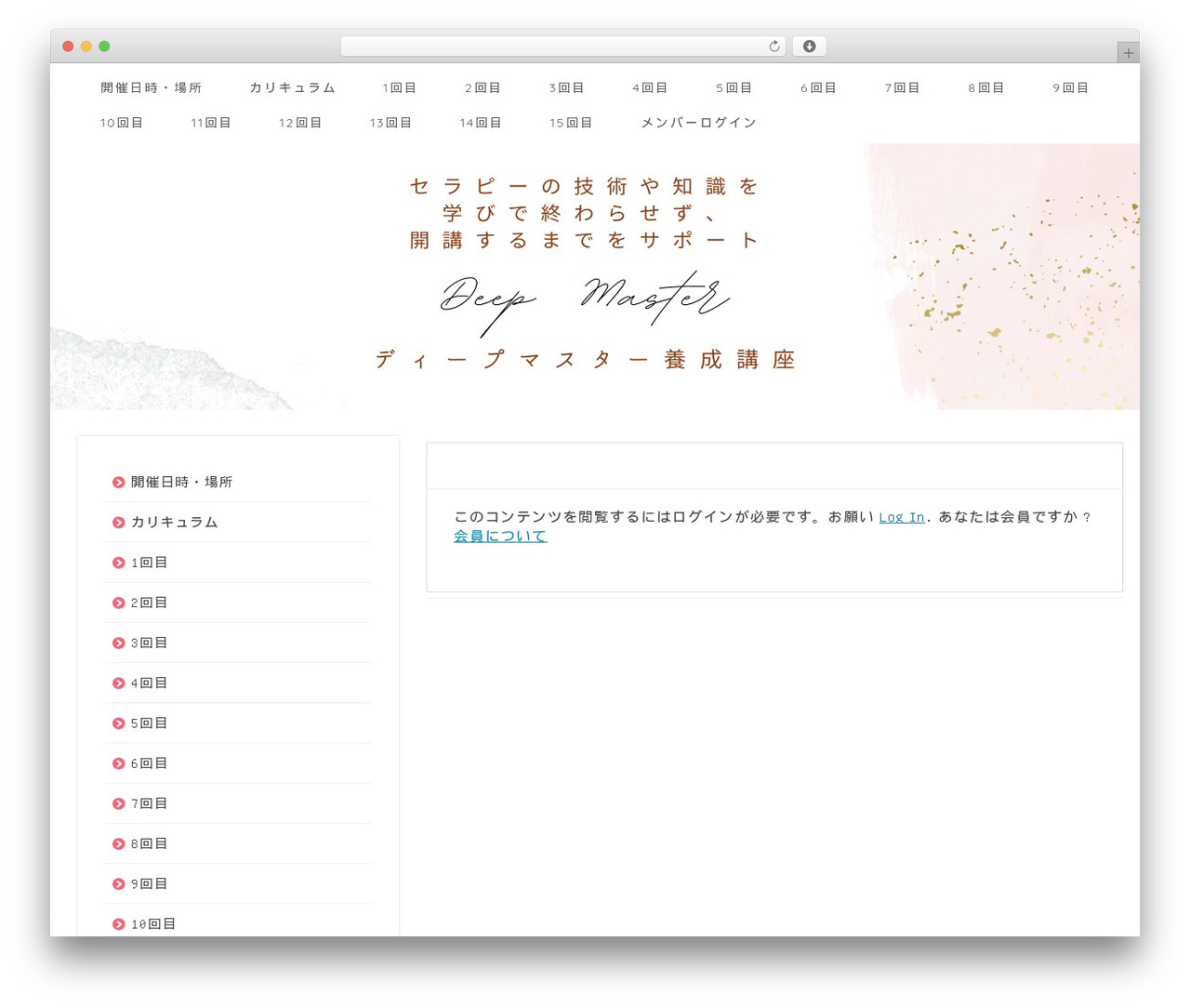Screen dimensions: 1190x1008
Task: Select 12回目 in top navigation menu
Action: 300,123
